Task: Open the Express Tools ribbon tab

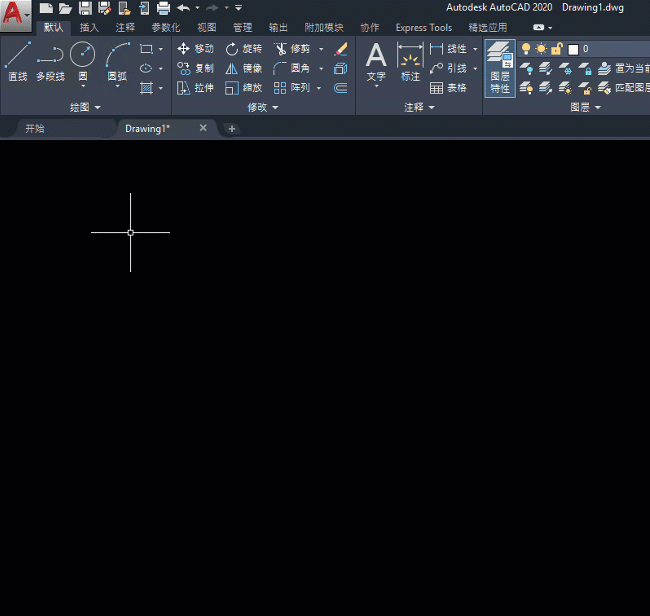Action: tap(423, 28)
